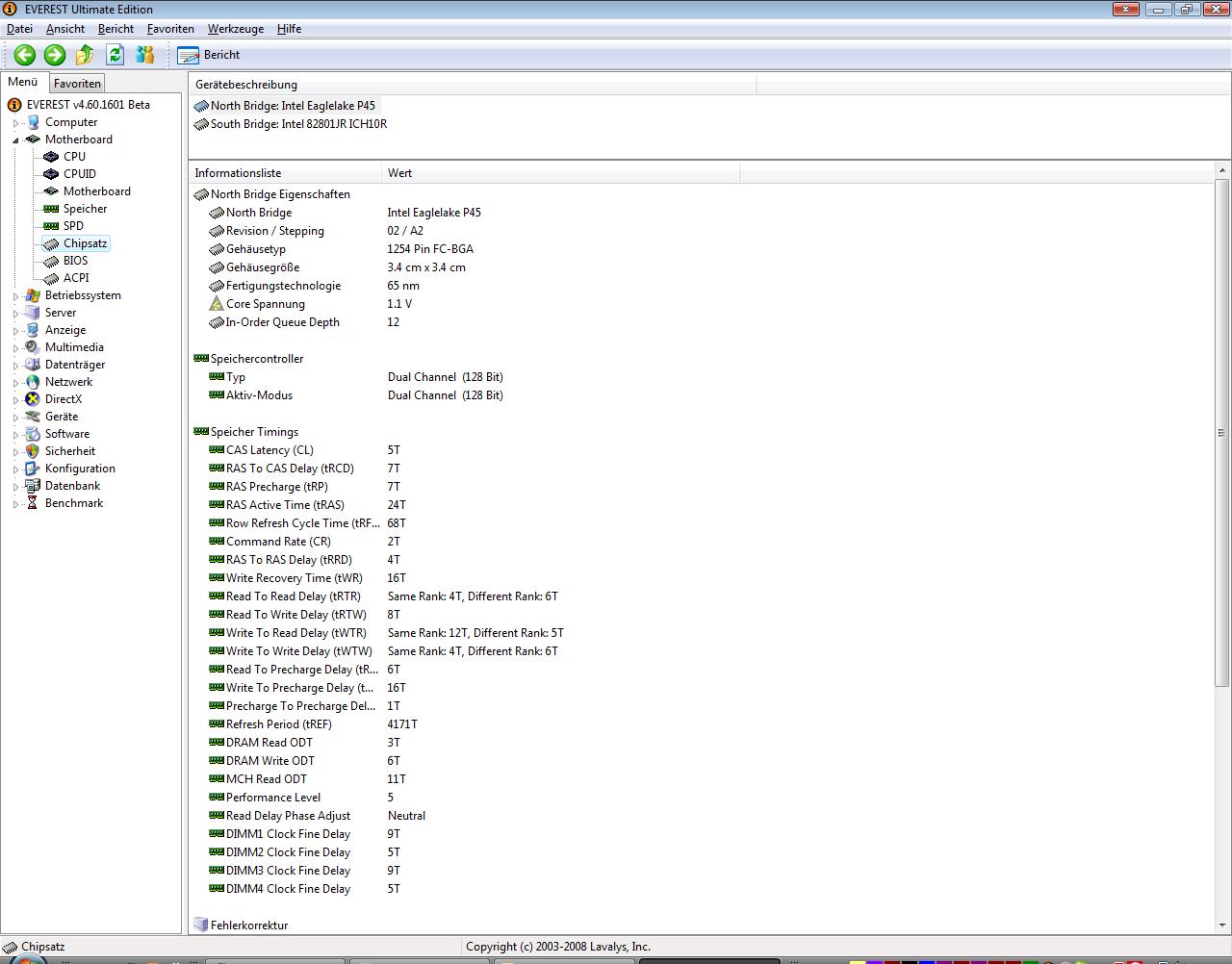Select the EVEREST v4.60.1601 Beta root node
The image size is (1232, 964).
[x=88, y=105]
